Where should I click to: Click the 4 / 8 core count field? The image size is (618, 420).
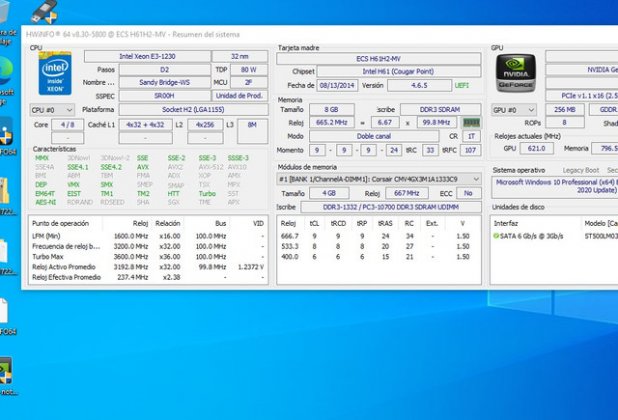pos(67,125)
